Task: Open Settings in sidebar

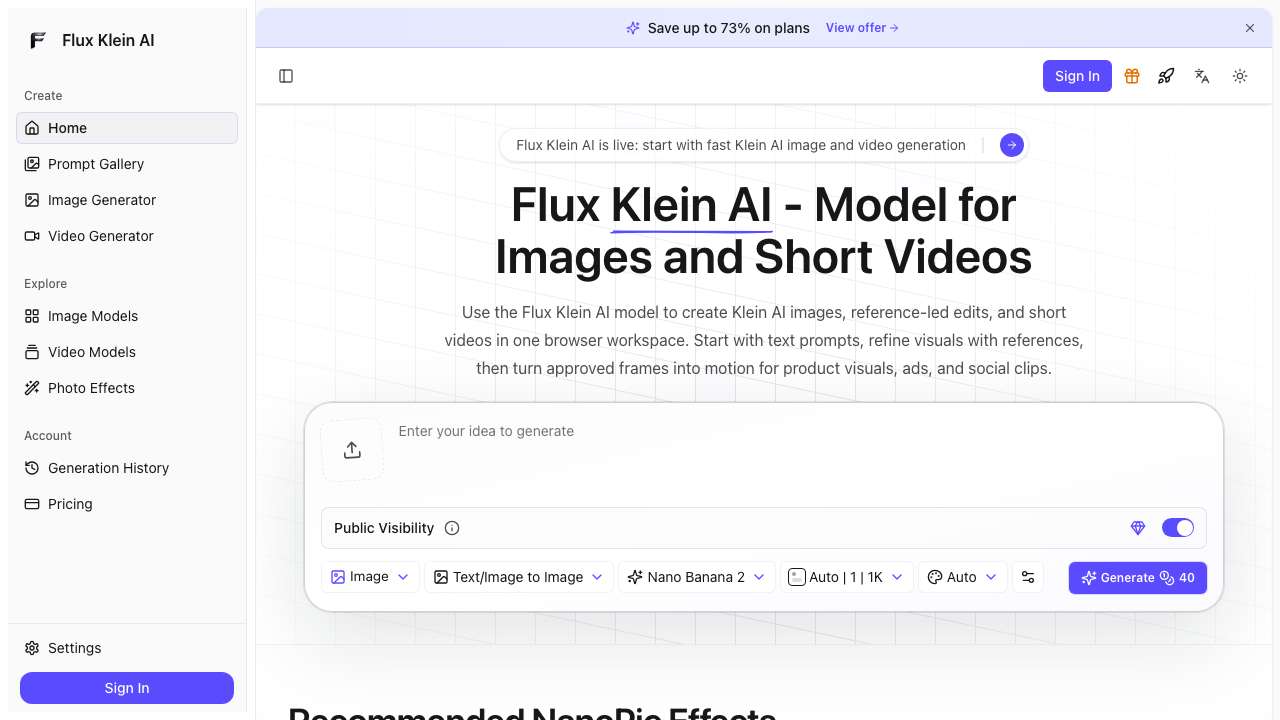Action: click(x=127, y=648)
